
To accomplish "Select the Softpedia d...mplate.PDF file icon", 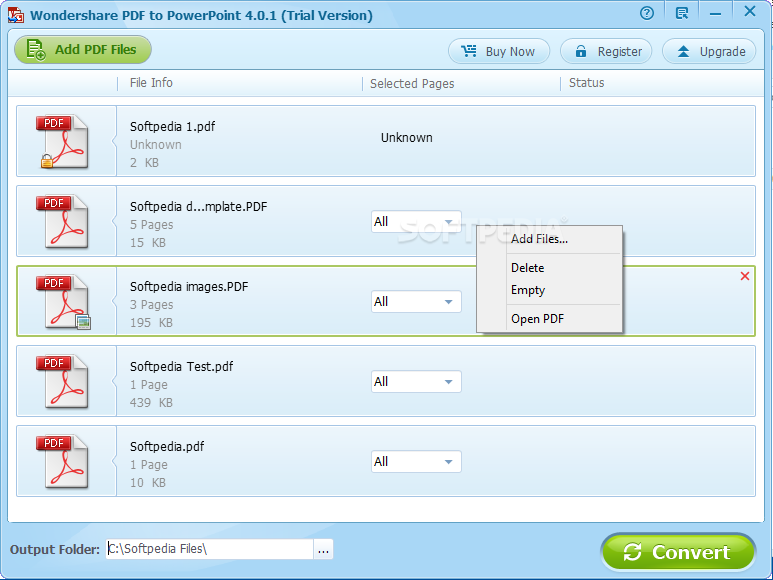I will pyautogui.click(x=62, y=221).
